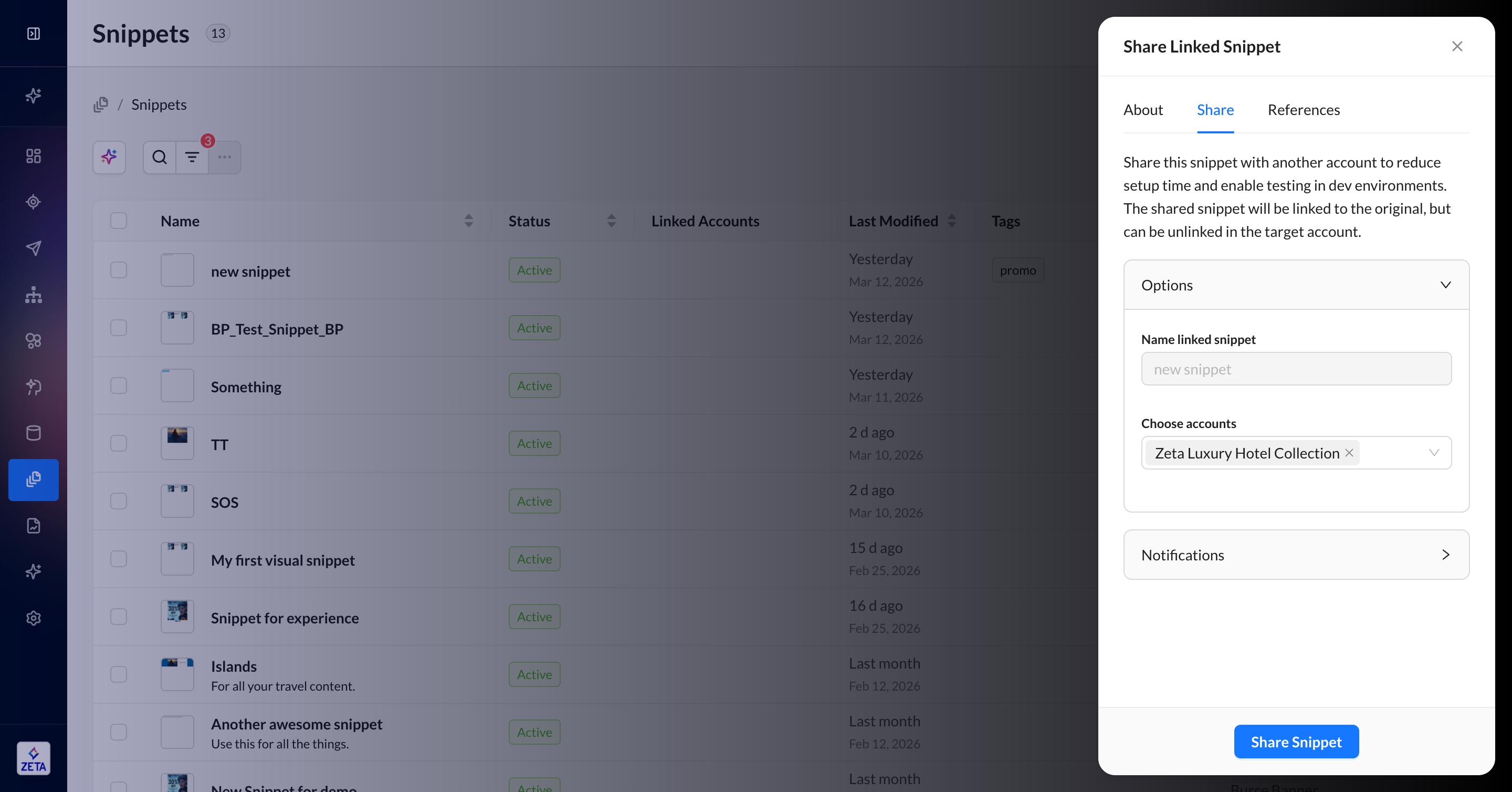The height and width of the screenshot is (792, 1512).
Task: Switch to the References tab
Action: [1304, 110]
